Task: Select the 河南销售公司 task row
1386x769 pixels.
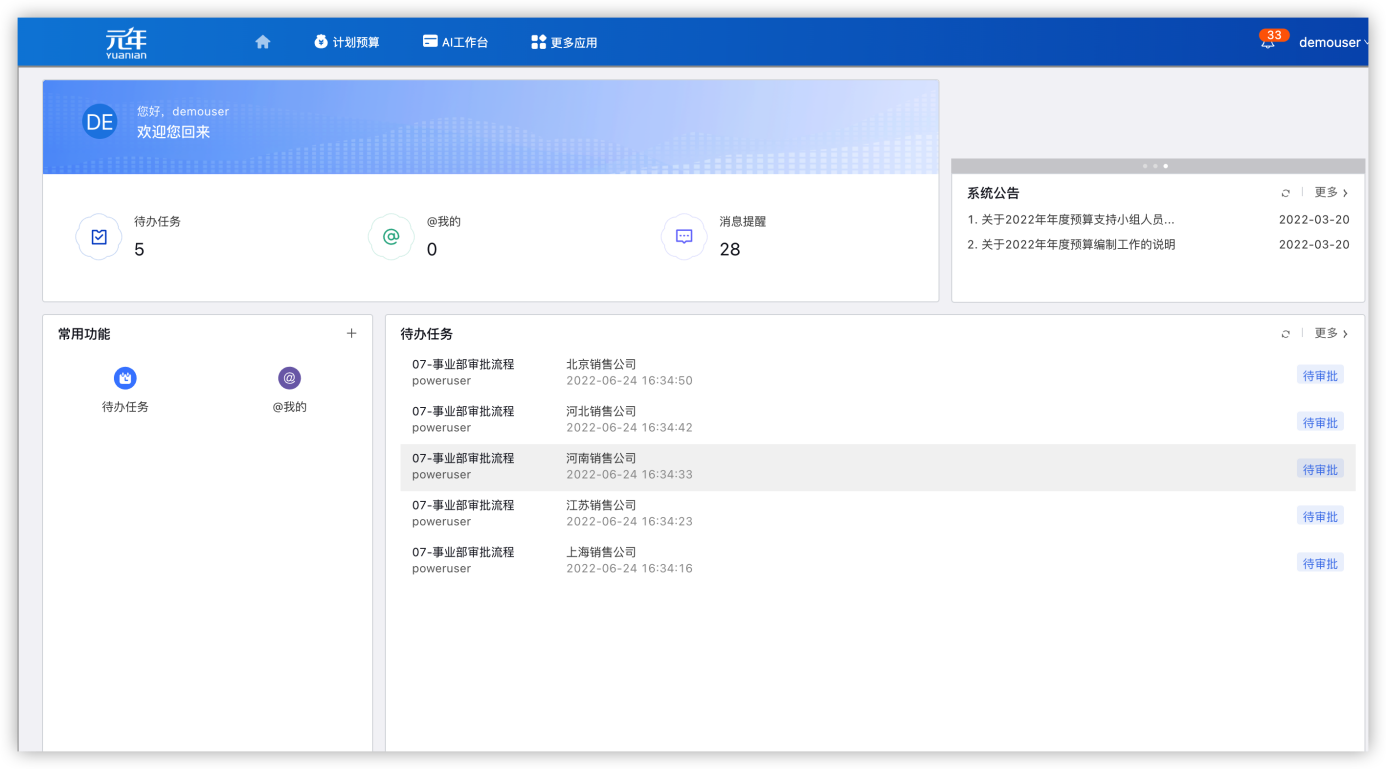Action: pos(877,467)
